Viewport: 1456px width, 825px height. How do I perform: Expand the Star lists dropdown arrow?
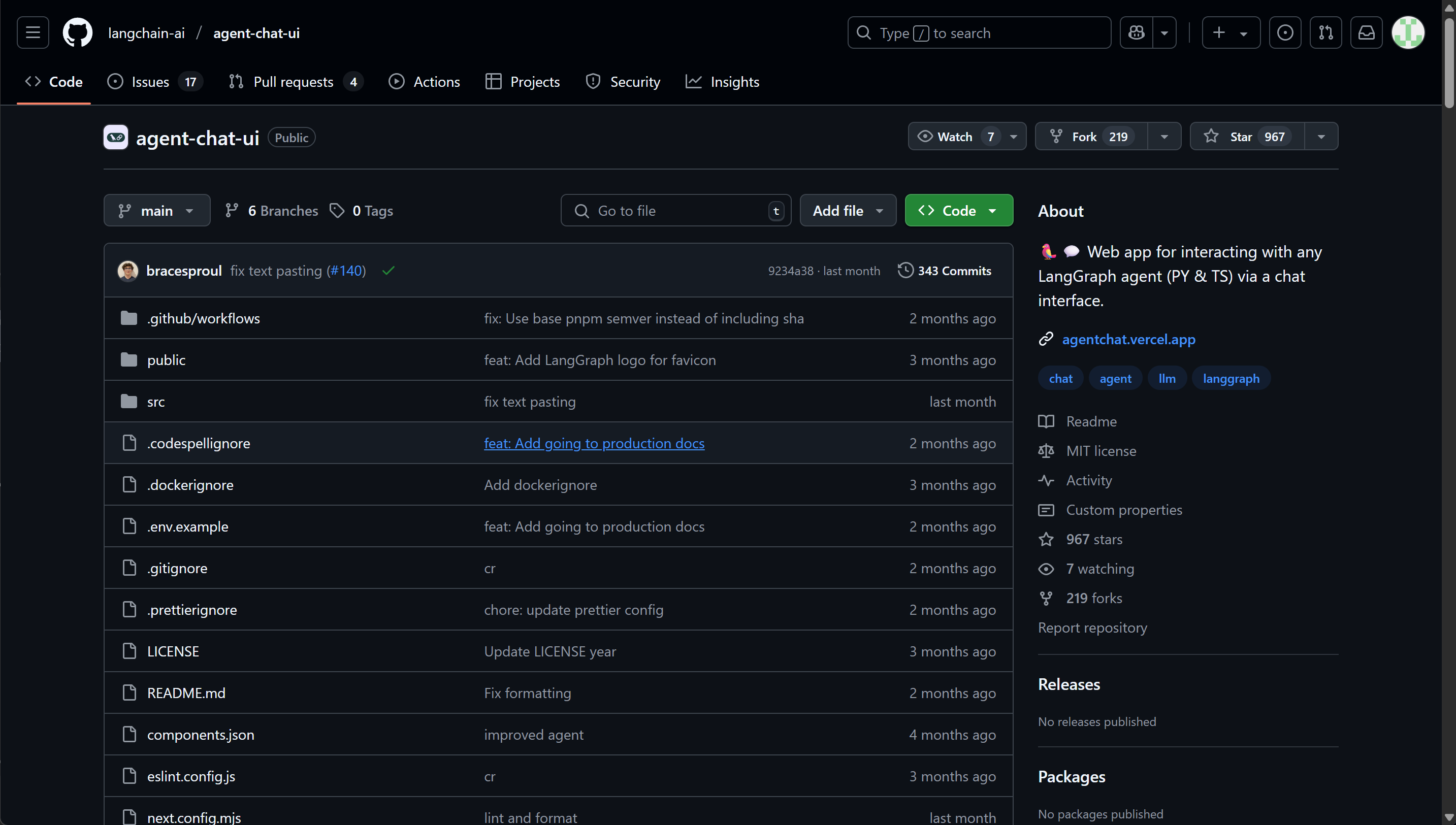[1321, 137]
